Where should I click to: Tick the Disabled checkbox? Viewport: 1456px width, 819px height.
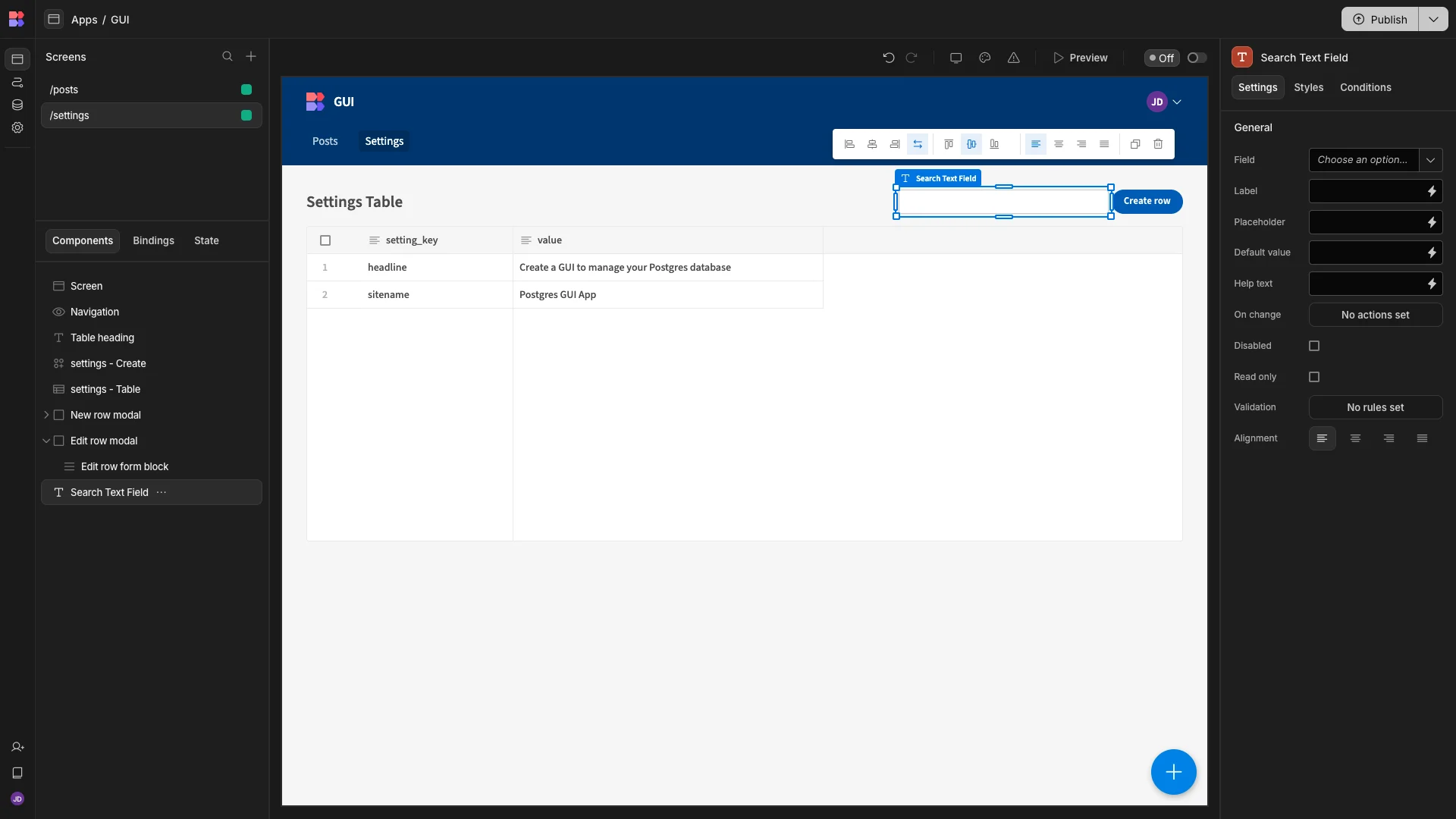(1314, 346)
